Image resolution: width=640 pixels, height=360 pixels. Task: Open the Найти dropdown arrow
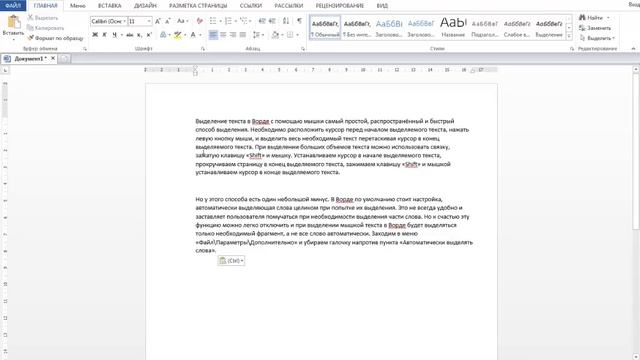coord(608,18)
